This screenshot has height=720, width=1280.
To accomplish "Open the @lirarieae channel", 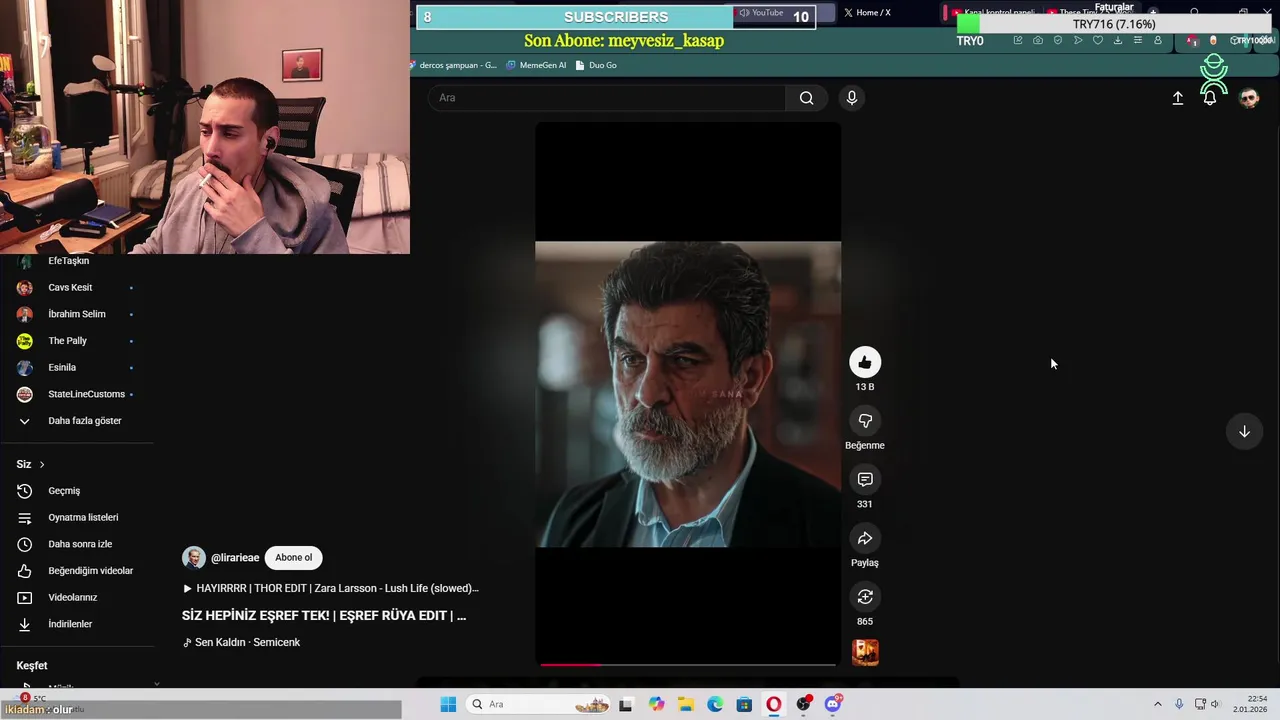I will pos(235,558).
